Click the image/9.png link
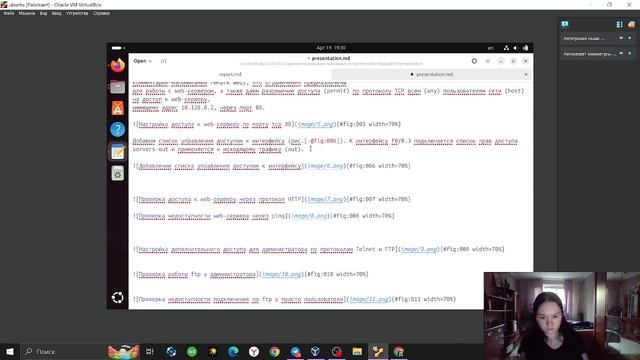This screenshot has width=640, height=360. click(419, 249)
